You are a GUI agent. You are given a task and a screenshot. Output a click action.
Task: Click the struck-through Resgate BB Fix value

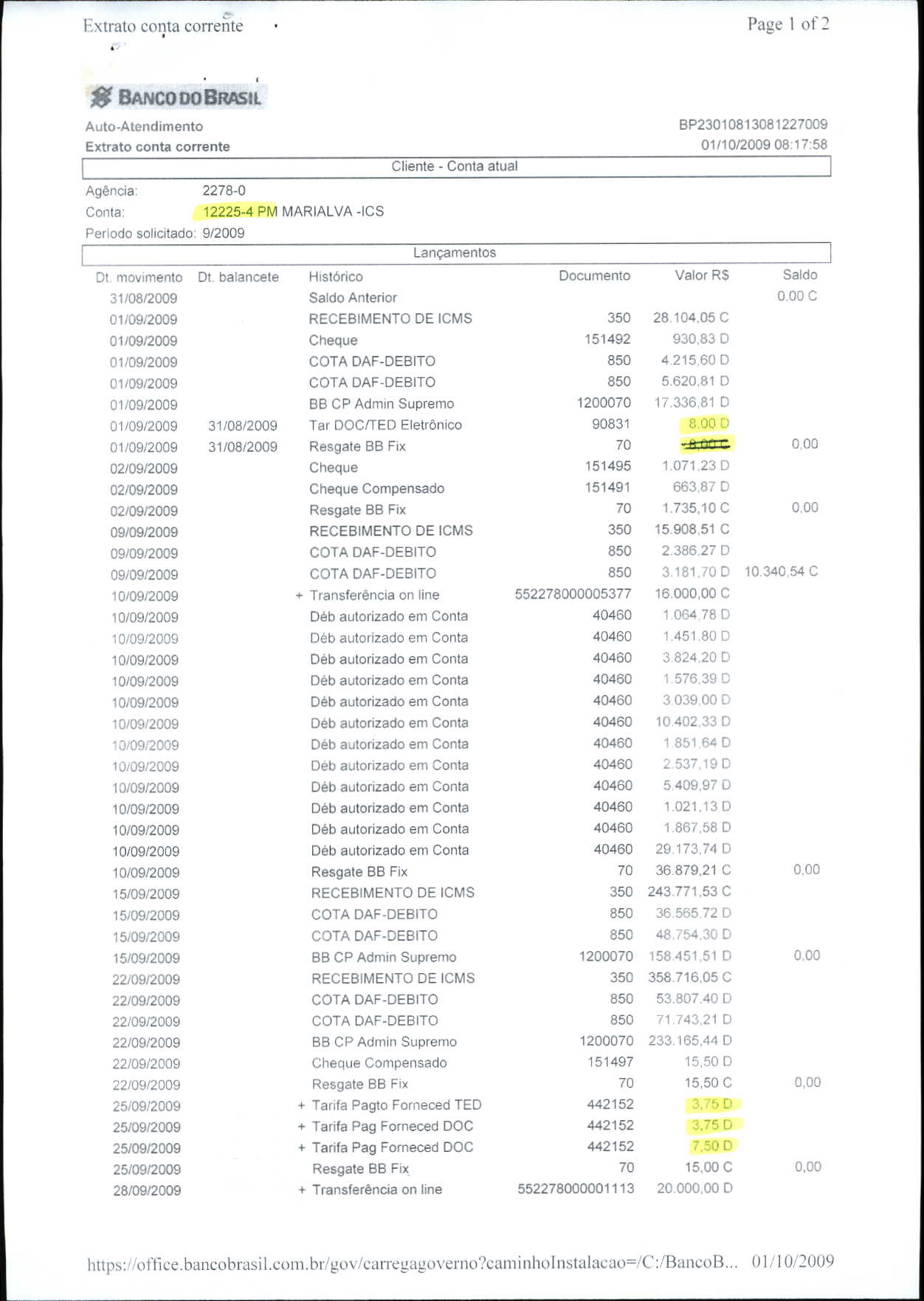click(x=705, y=444)
